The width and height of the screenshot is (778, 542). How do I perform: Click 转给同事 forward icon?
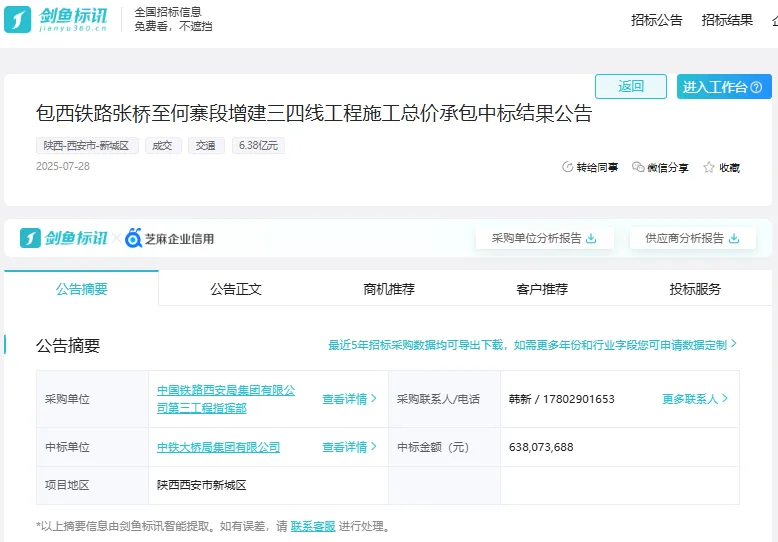tap(568, 167)
